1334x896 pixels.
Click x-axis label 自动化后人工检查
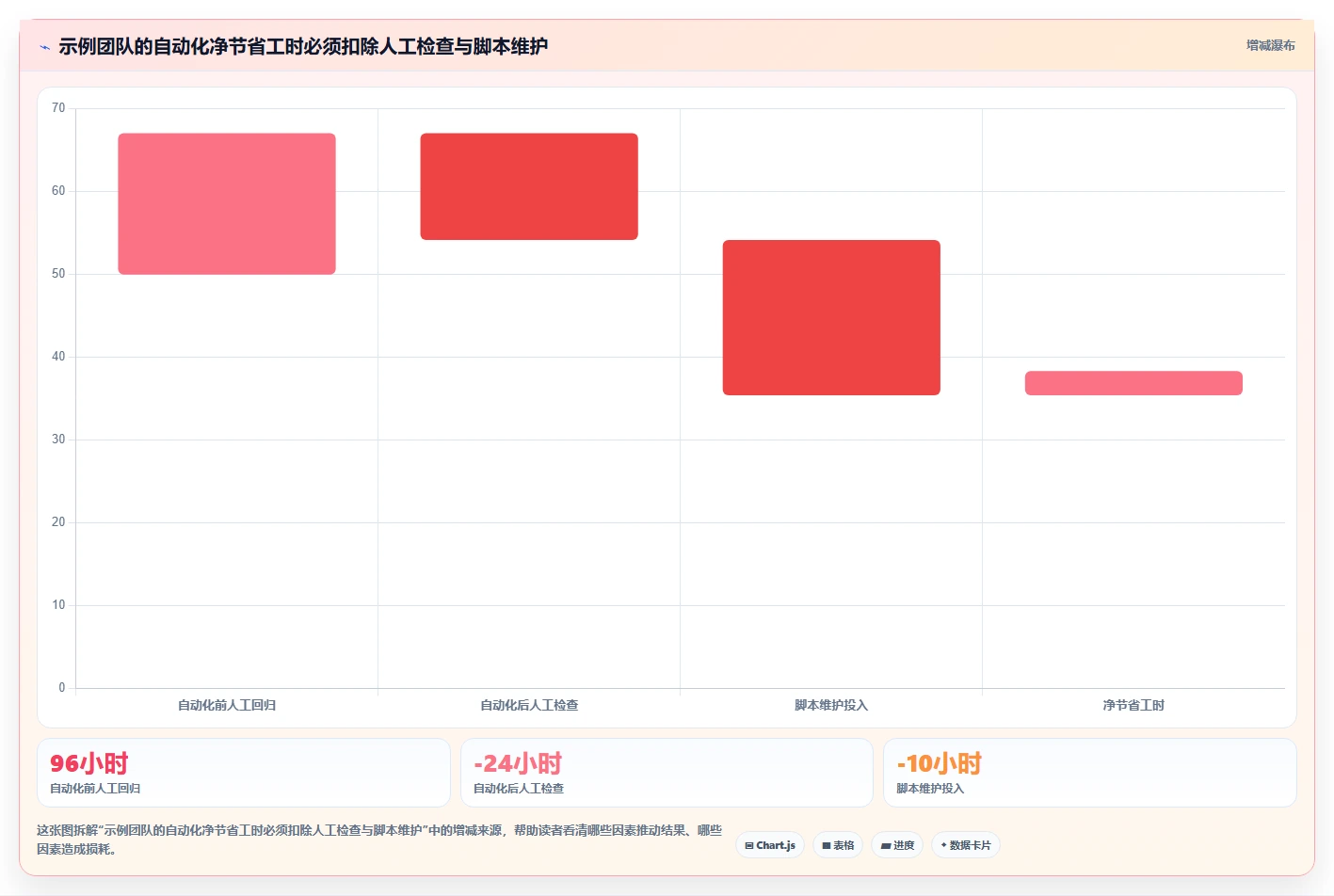529,705
